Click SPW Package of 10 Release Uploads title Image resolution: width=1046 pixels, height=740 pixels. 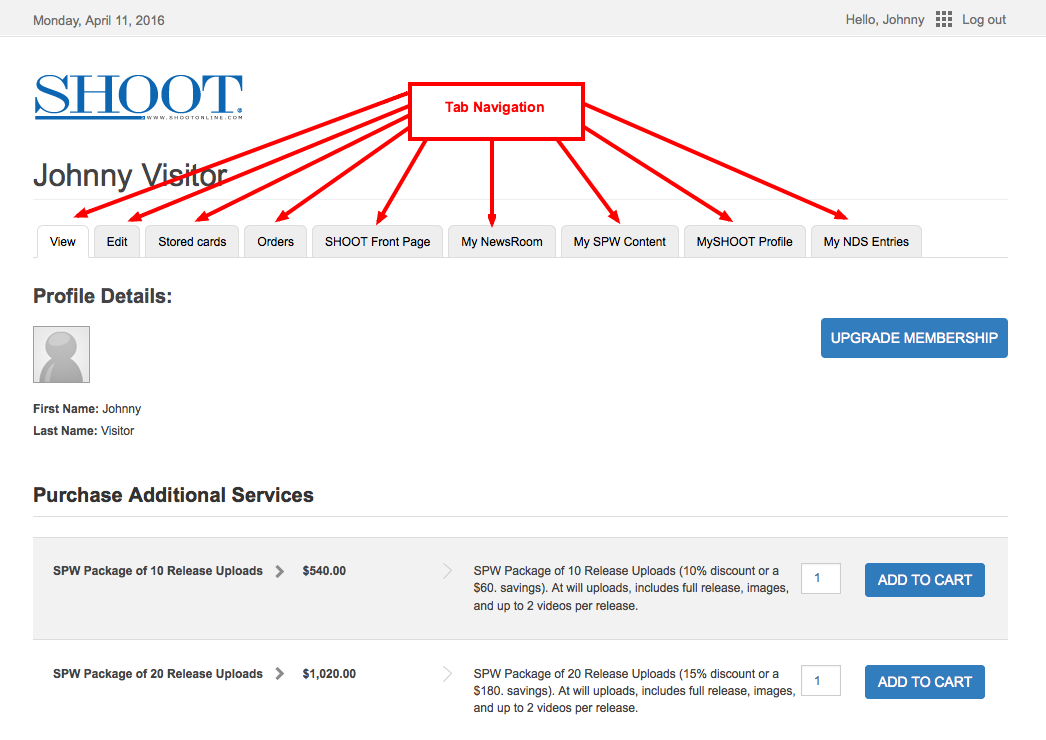coord(157,571)
